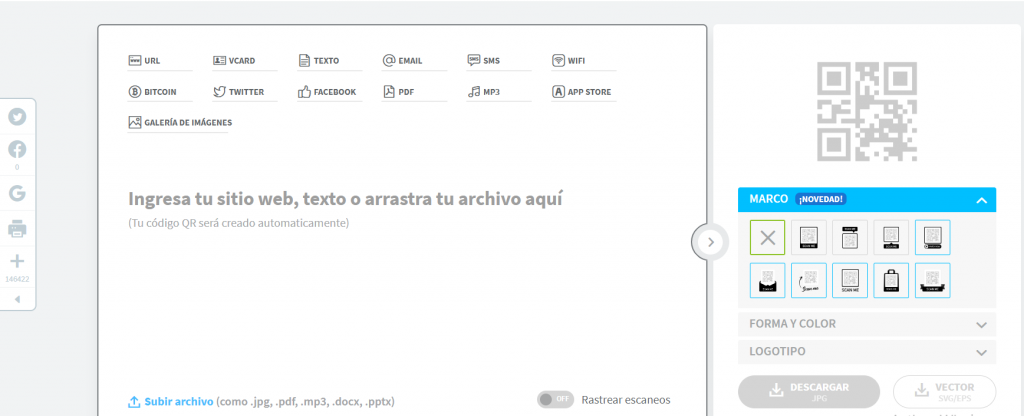Click the Google share sidebar icon
The width and height of the screenshot is (1024, 416).
(x=17, y=193)
